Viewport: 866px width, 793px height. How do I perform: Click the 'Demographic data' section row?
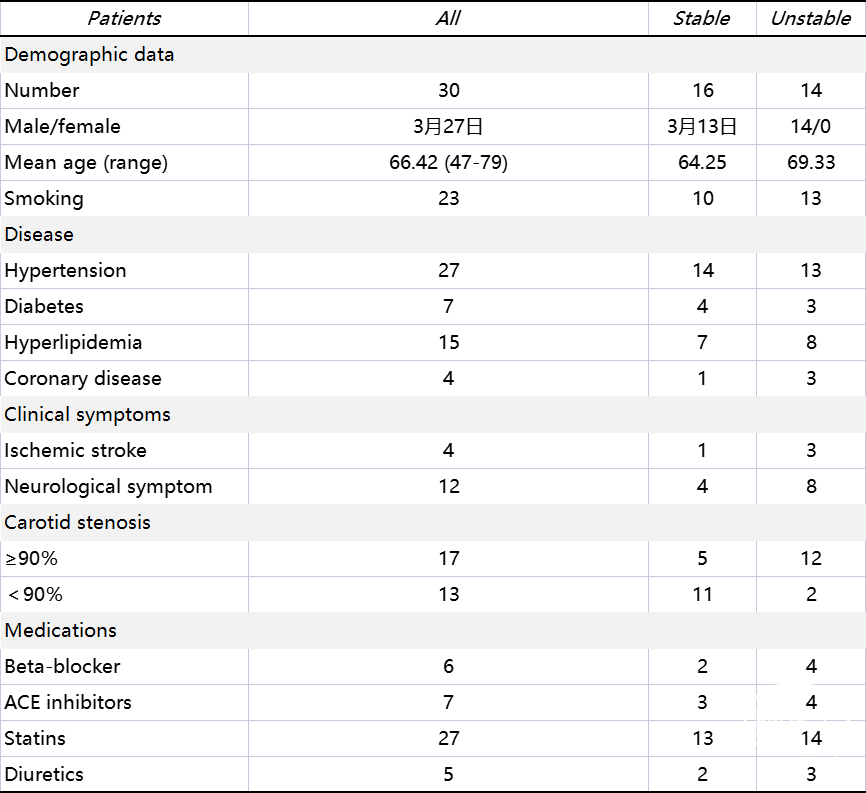pyautogui.click(x=89, y=54)
